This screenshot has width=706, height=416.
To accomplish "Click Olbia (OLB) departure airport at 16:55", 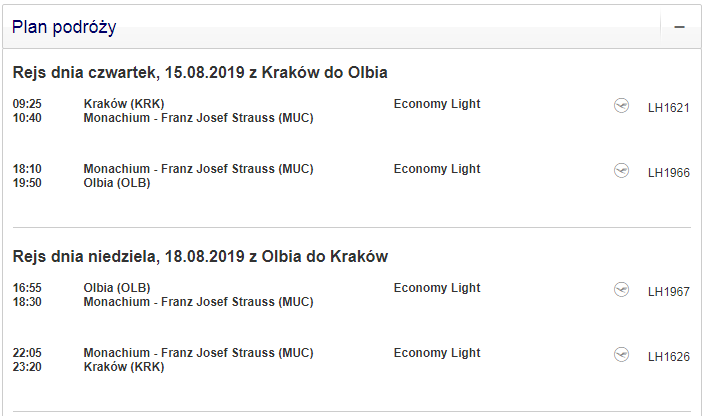I will coord(117,288).
